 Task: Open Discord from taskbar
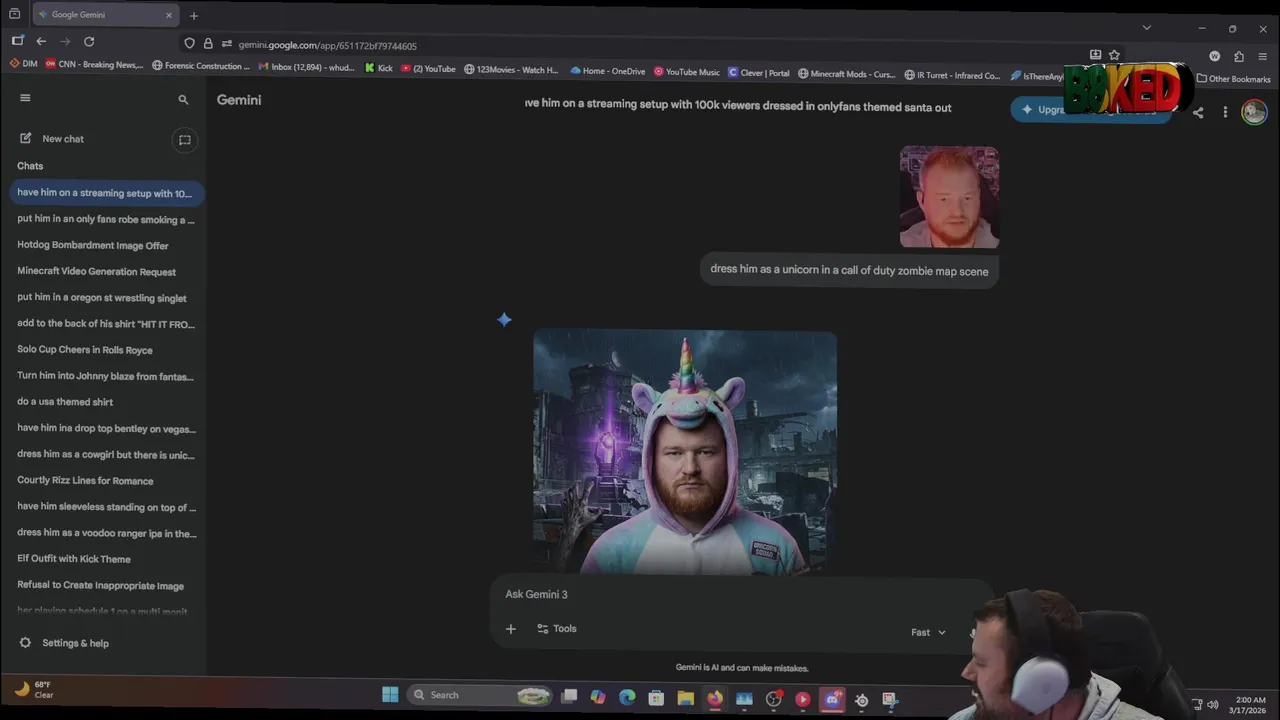[x=832, y=700]
